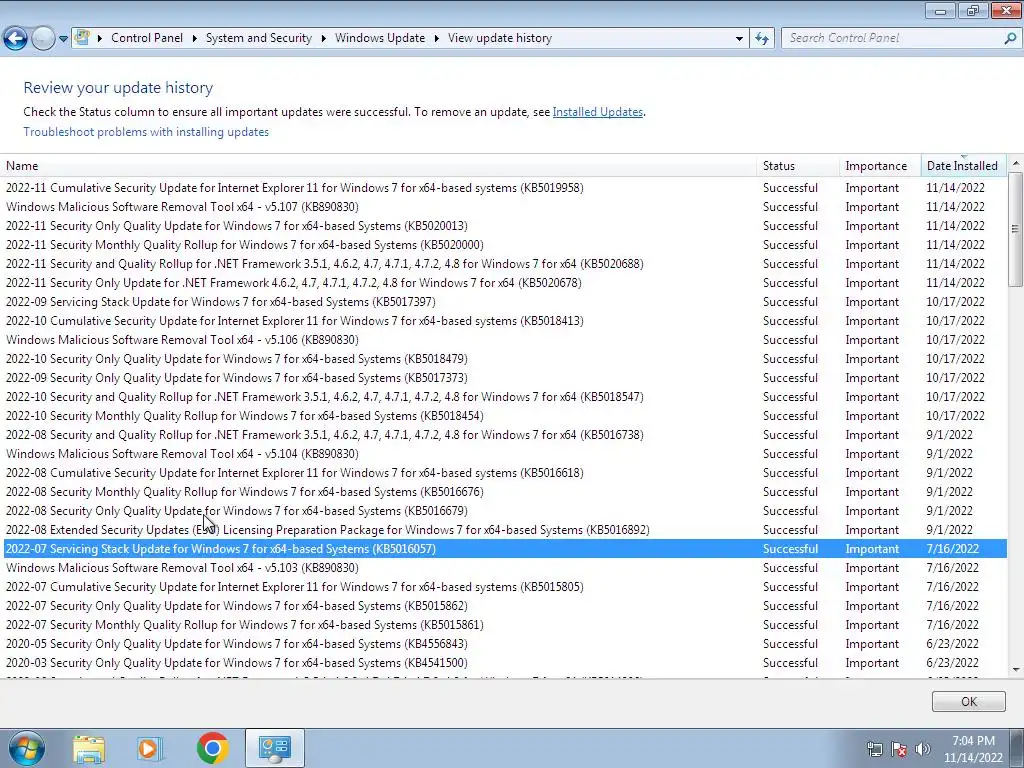1024x768 pixels.
Task: Expand arrow before the Control Panel breadcrumb
Action: pyautogui.click(x=100, y=38)
